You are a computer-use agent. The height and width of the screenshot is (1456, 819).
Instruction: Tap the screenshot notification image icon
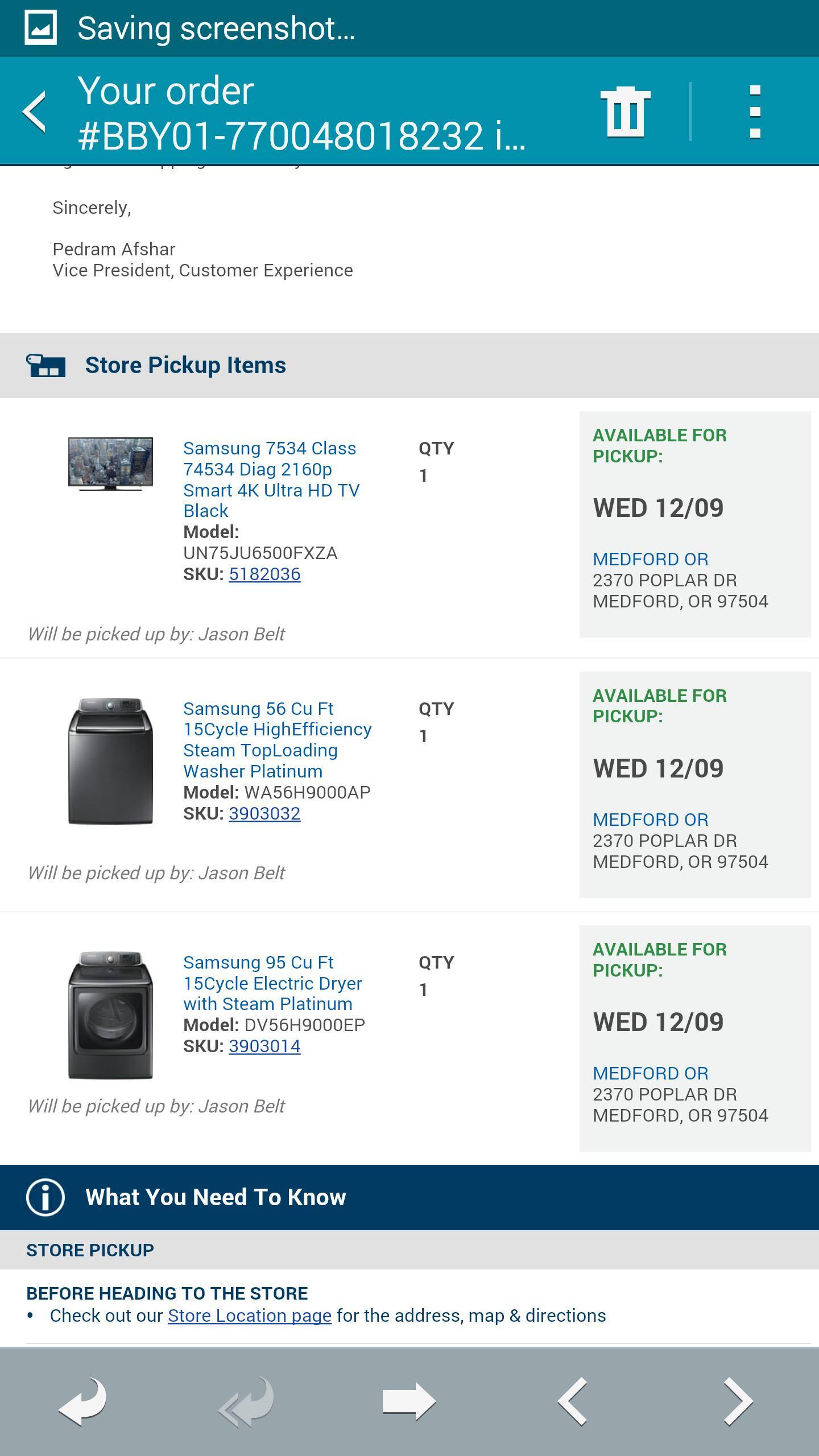pyautogui.click(x=40, y=28)
